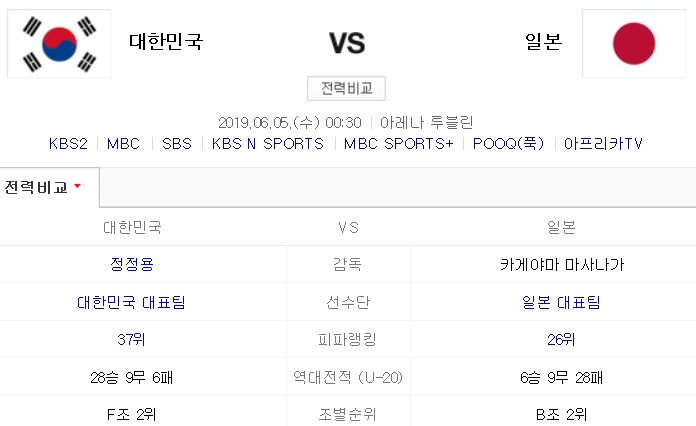Click the 대한민국 team name in header

pos(165,42)
